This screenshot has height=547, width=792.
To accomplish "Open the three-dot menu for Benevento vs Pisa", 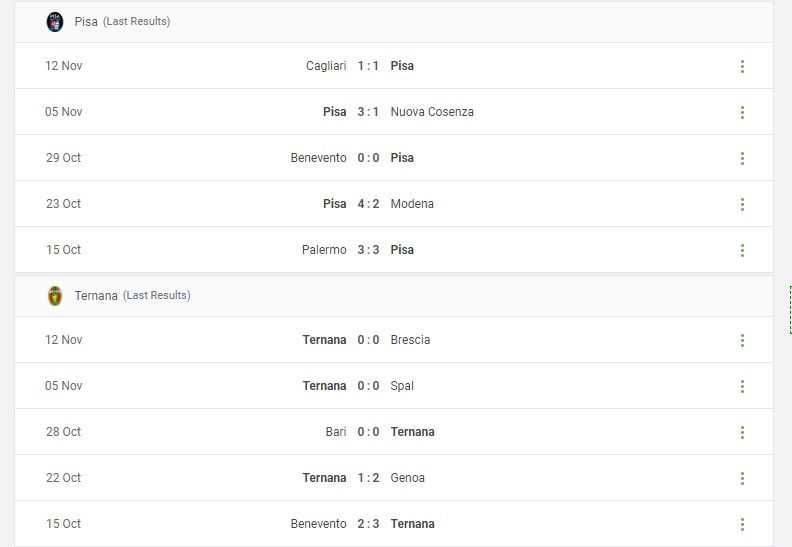I will [742, 158].
